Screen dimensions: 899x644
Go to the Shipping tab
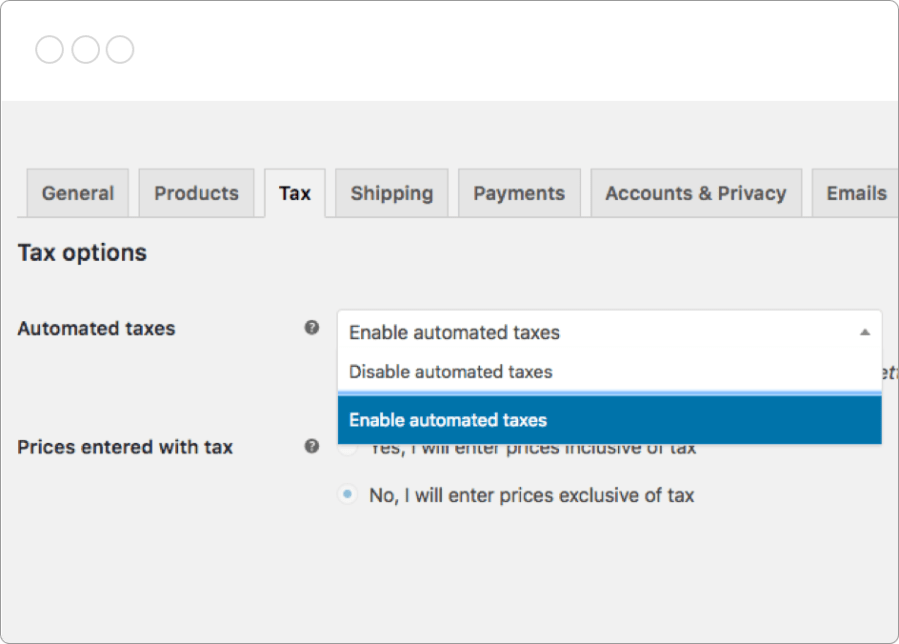pos(391,194)
